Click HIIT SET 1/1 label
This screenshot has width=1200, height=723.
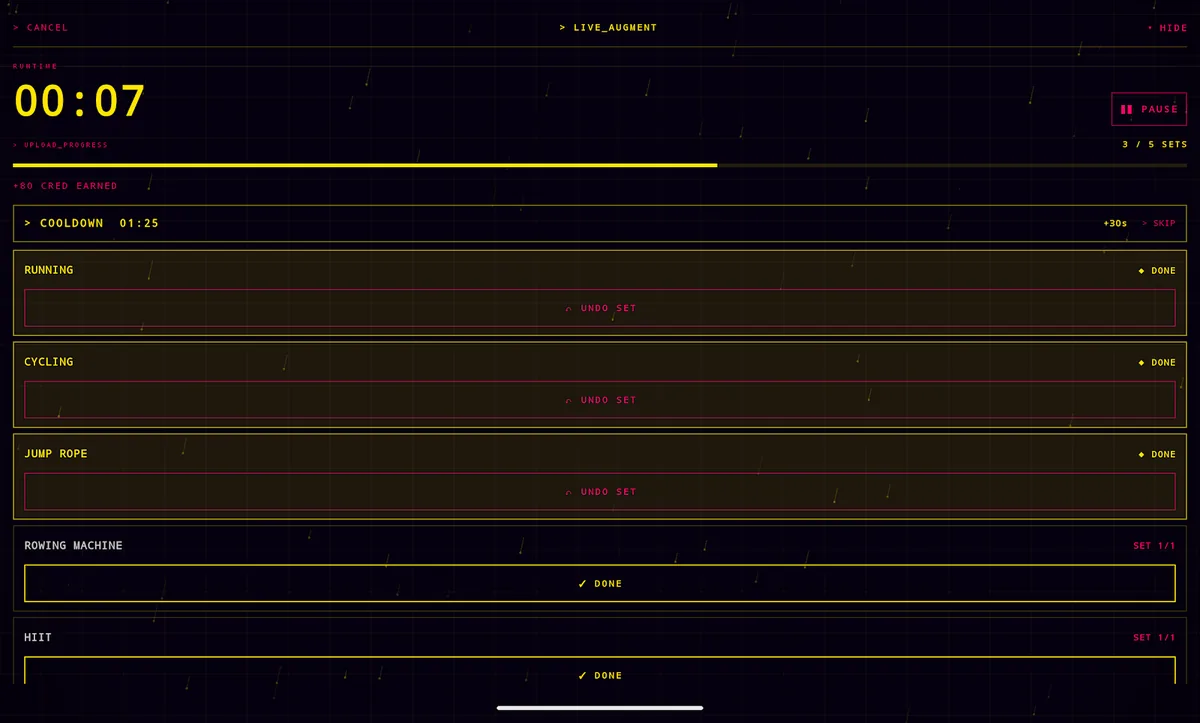point(1154,638)
